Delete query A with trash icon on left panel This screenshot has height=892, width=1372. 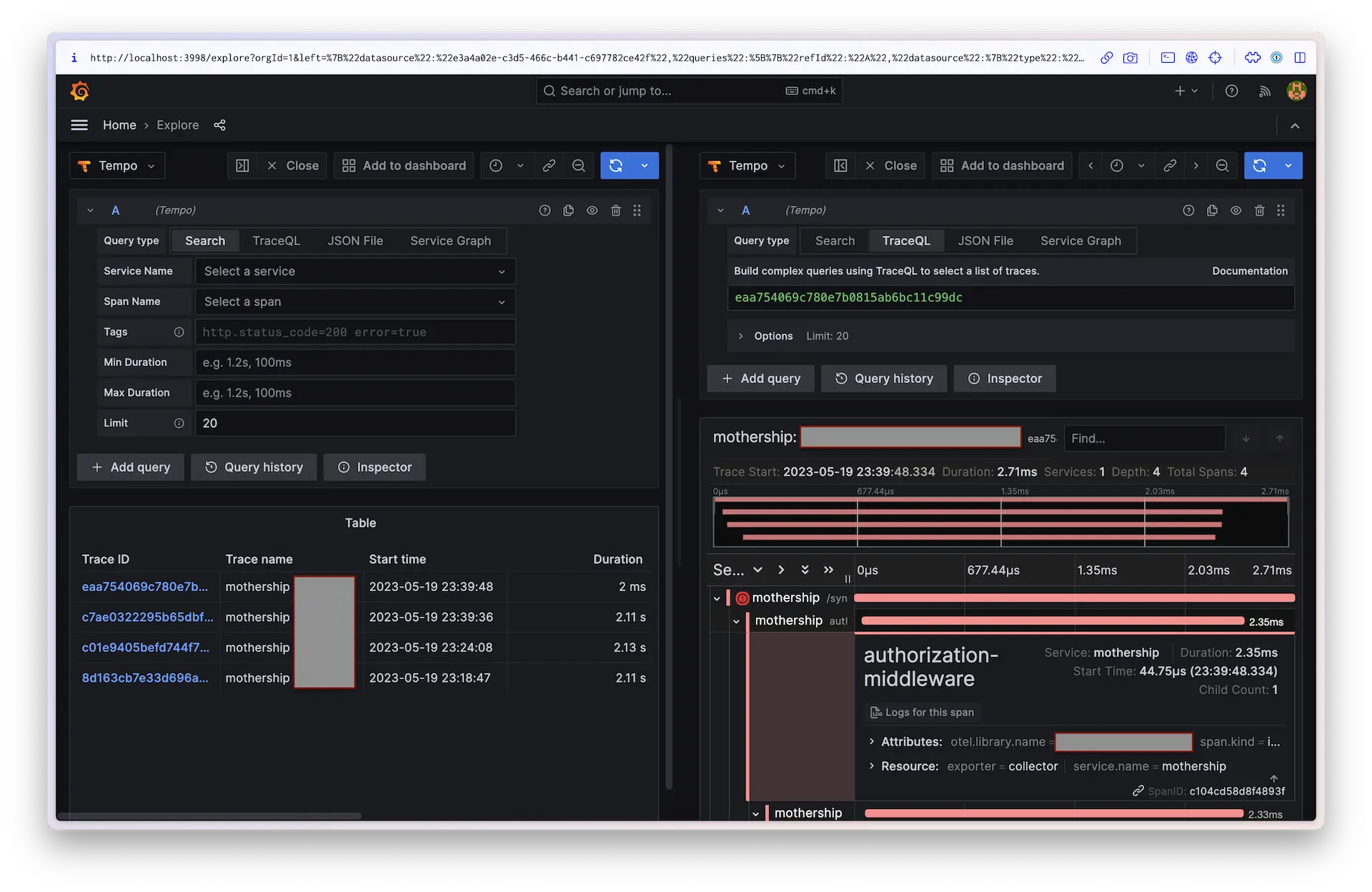[x=616, y=210]
